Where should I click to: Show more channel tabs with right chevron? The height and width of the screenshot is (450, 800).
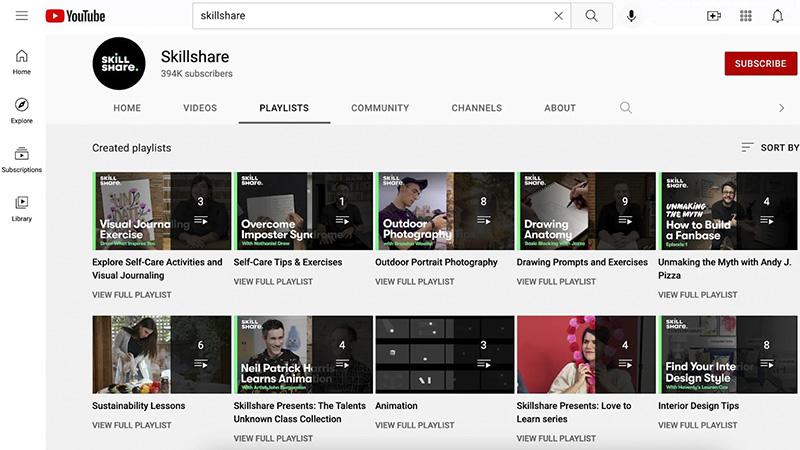(x=781, y=108)
